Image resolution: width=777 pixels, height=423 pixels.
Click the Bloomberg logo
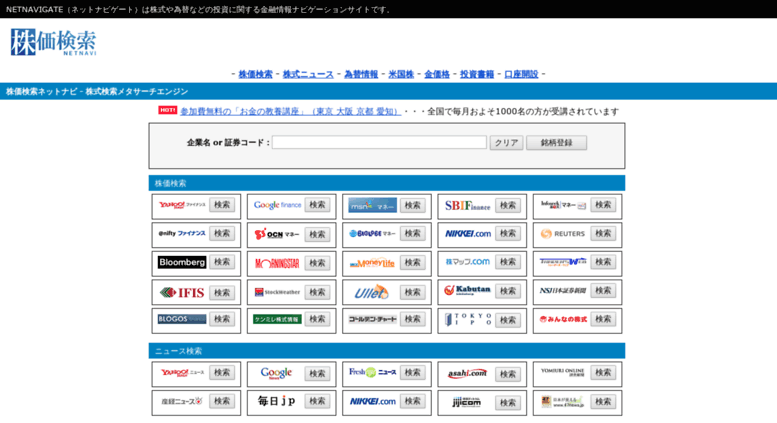click(182, 263)
